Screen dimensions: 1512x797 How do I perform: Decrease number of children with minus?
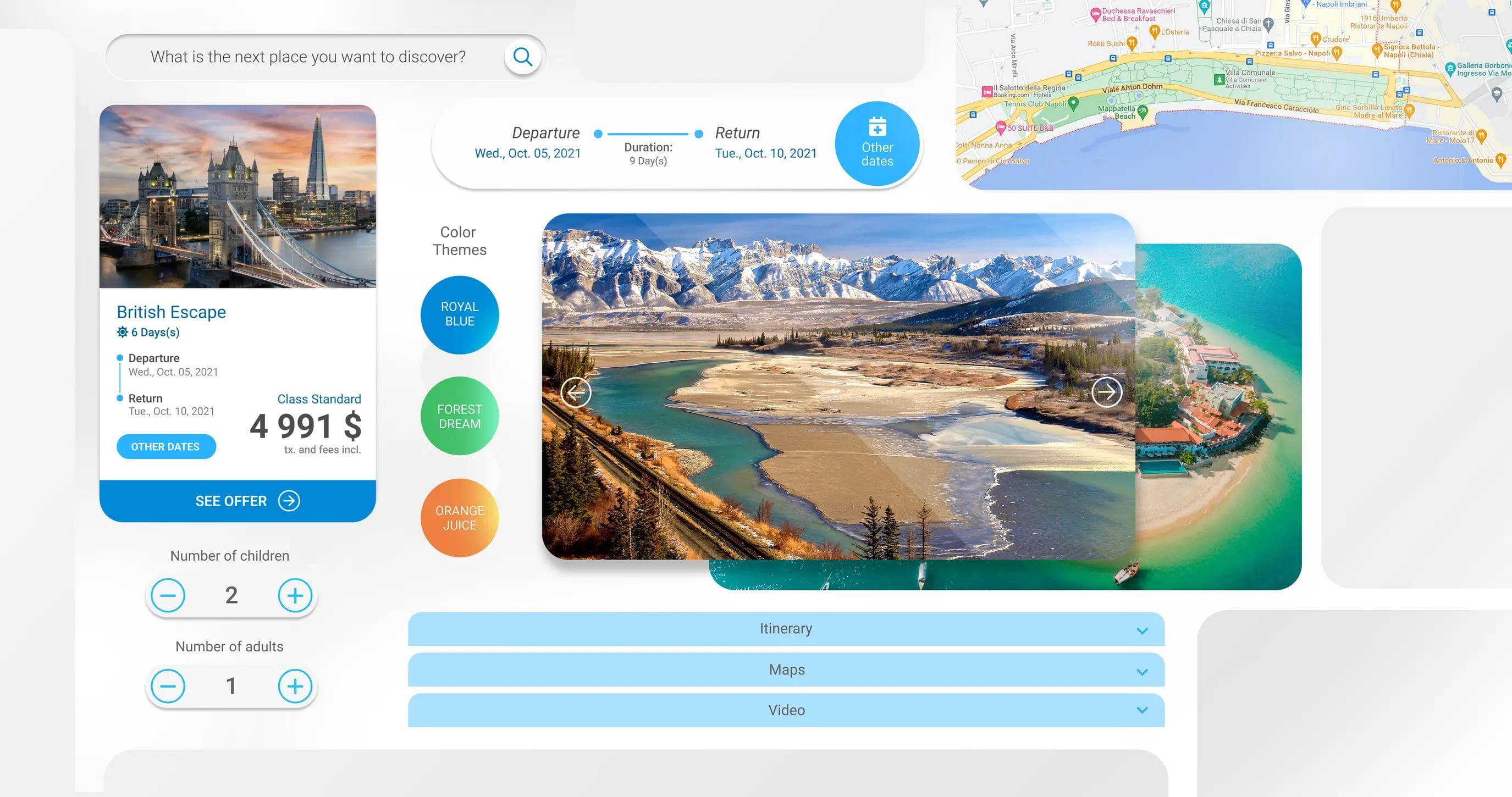168,595
